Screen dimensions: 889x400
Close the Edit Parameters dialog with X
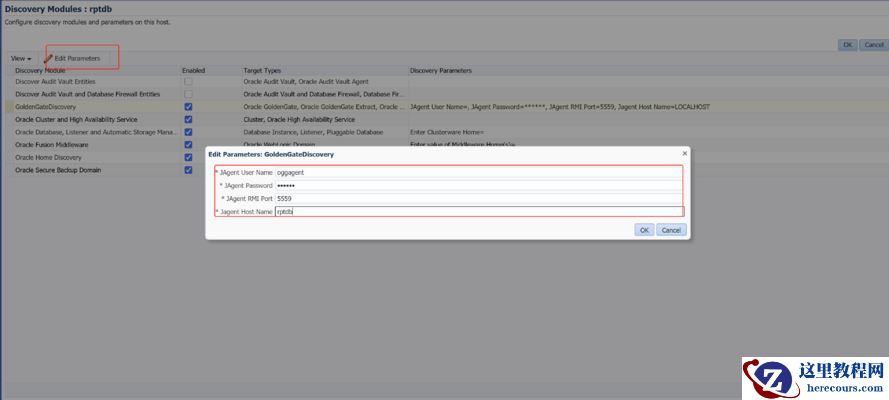click(x=684, y=153)
